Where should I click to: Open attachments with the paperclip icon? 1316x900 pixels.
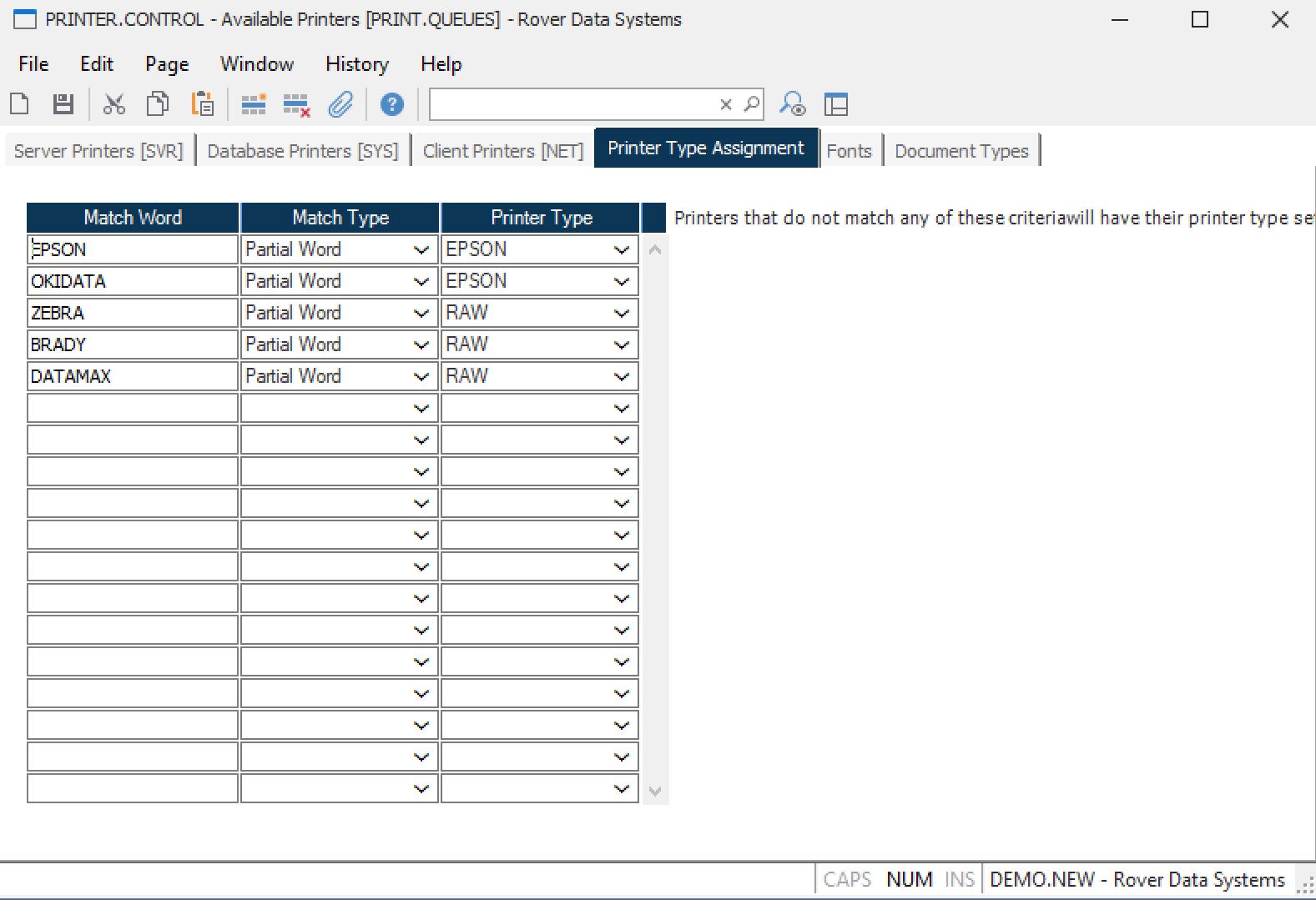click(x=340, y=104)
